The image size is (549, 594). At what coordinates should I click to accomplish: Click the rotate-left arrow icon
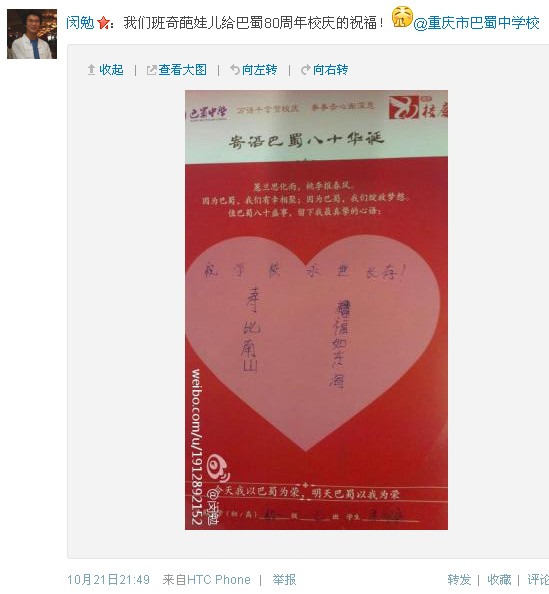[235, 70]
